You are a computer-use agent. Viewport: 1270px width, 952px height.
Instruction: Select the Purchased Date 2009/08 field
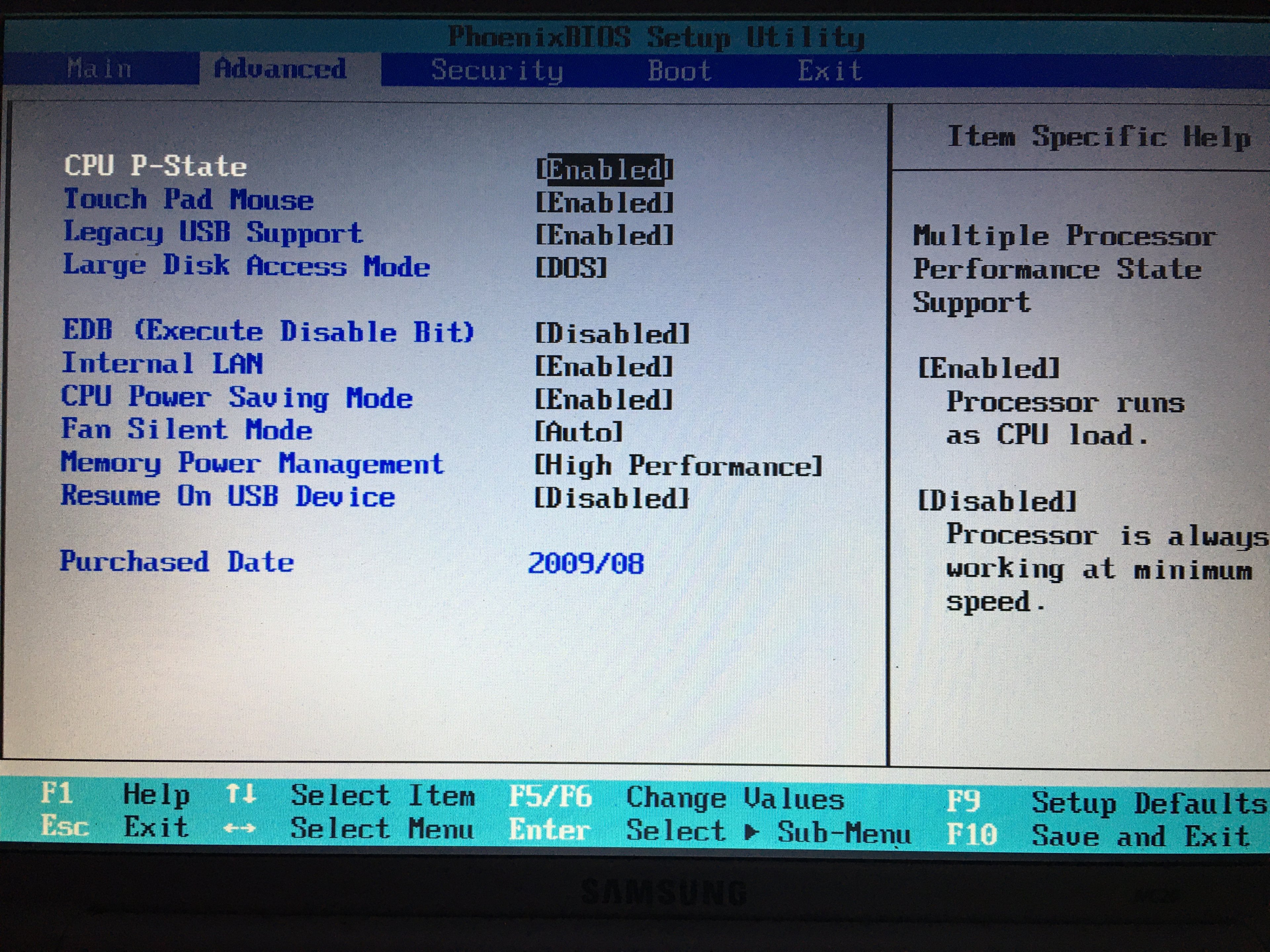(586, 564)
